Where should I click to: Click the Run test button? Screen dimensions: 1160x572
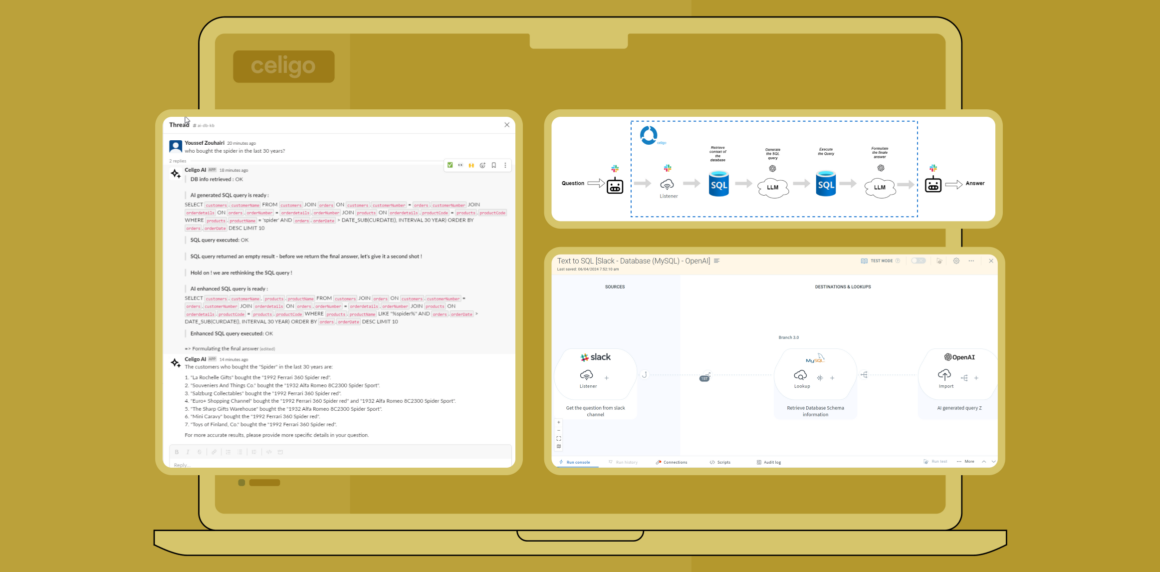click(935, 461)
